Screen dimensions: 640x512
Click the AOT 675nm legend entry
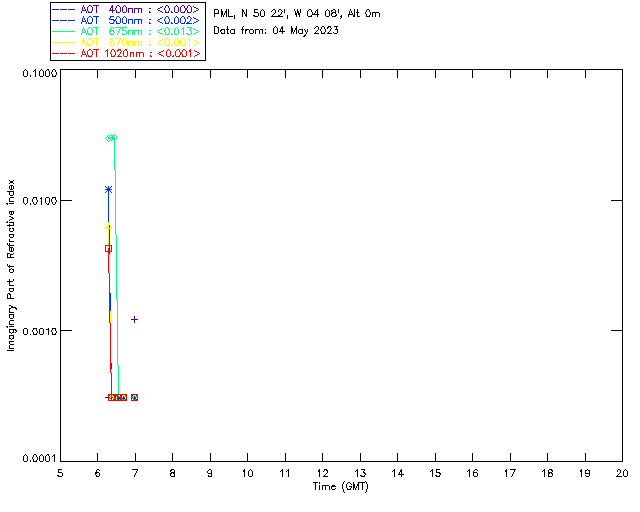click(x=126, y=31)
